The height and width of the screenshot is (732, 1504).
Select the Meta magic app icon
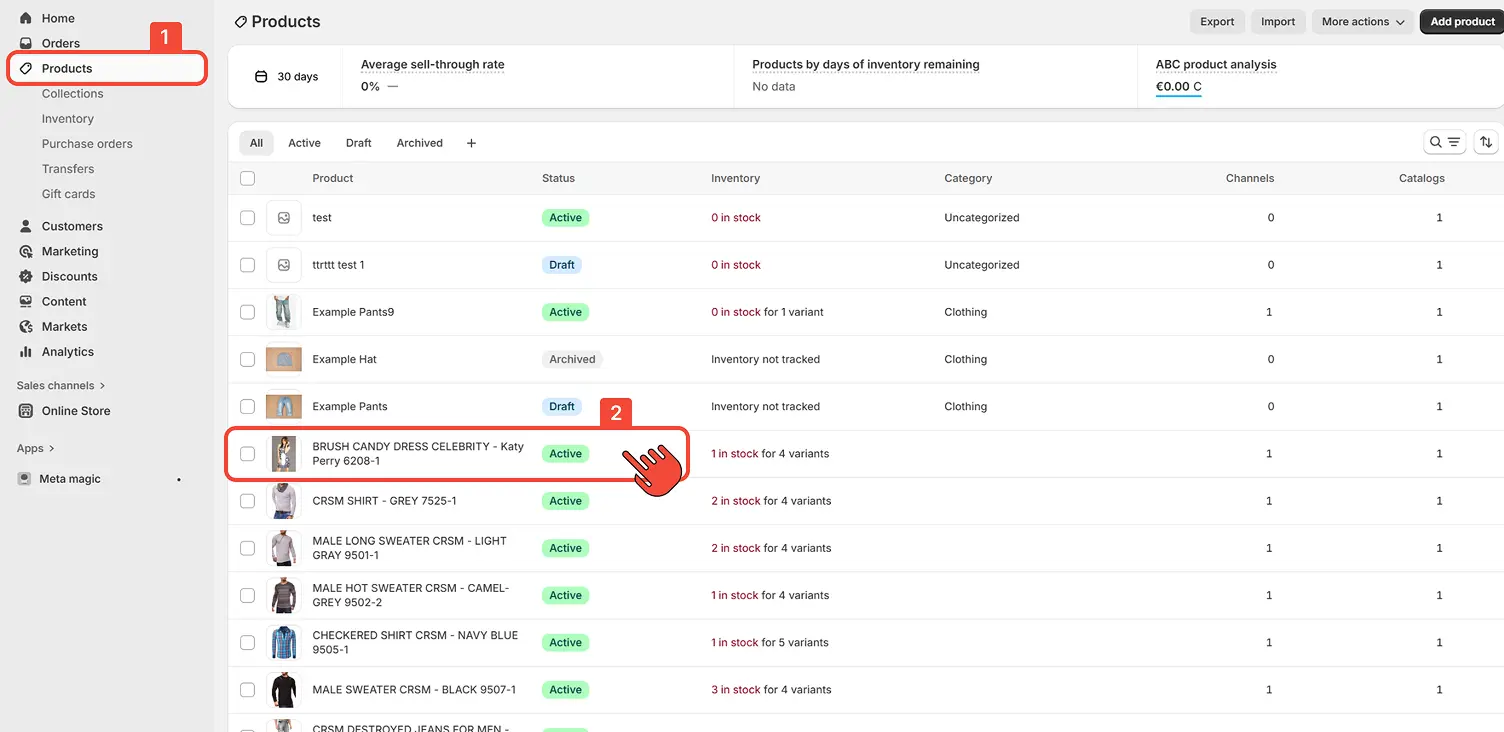(23, 479)
